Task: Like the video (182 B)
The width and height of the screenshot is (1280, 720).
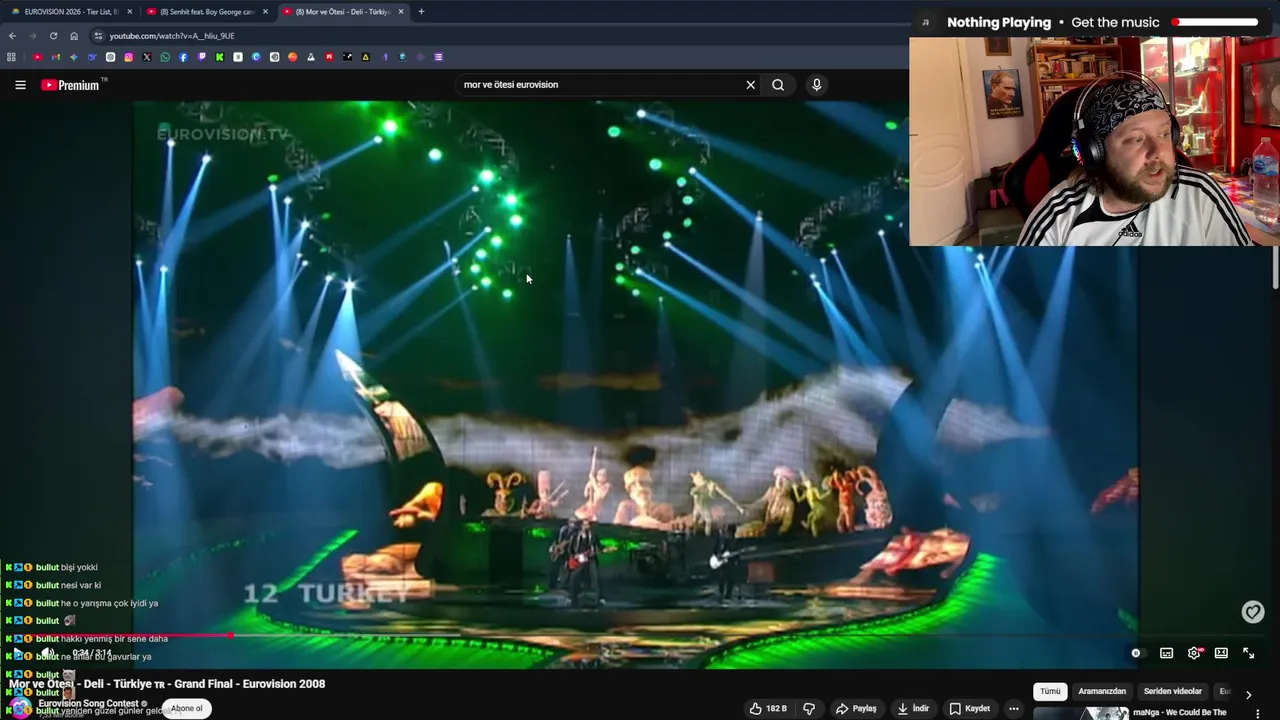Action: coord(769,709)
